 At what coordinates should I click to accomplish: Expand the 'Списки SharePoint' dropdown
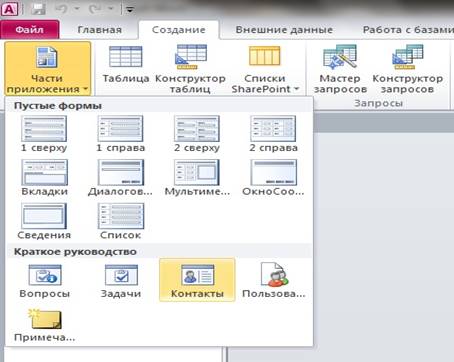point(265,69)
